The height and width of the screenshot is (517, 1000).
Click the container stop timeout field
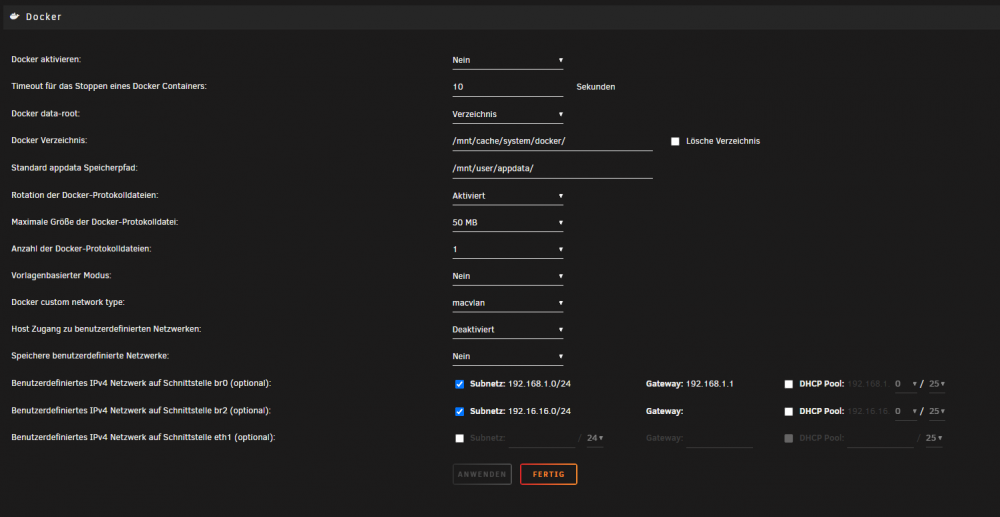coord(508,87)
